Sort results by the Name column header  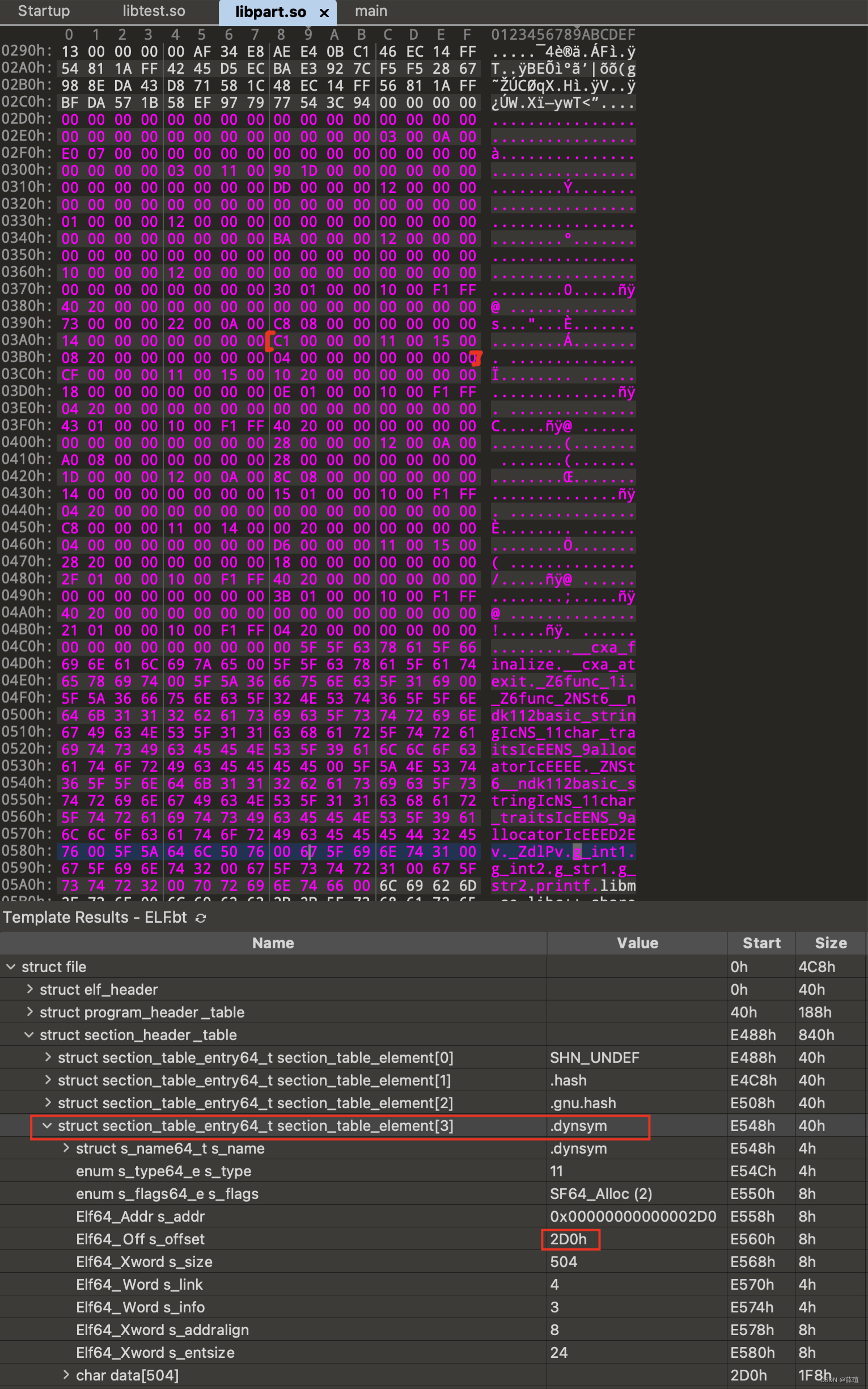273,943
